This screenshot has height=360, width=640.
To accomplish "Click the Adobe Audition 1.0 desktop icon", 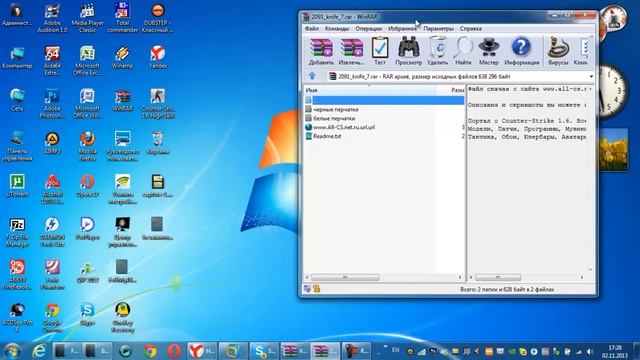I will pyautogui.click(x=52, y=18).
